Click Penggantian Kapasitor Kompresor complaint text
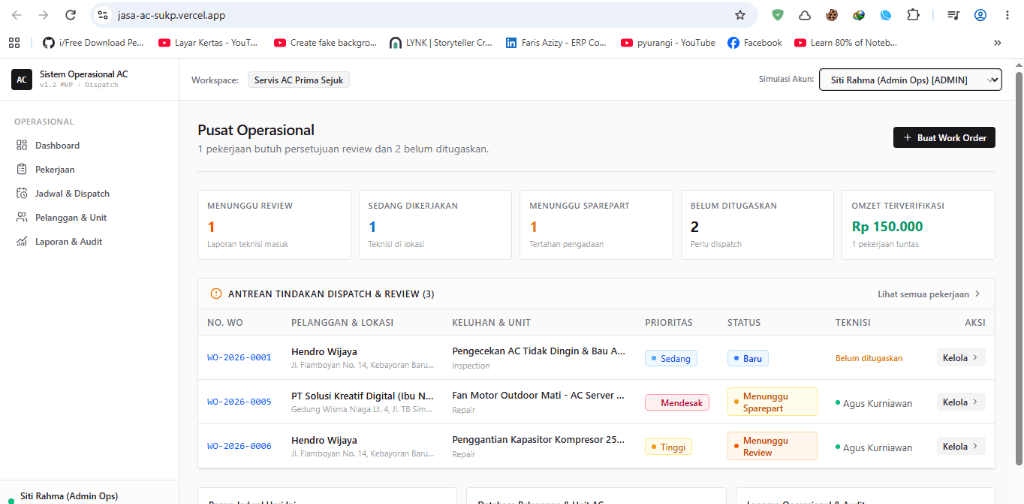Screen dimensions: 1024x504 tap(538, 440)
